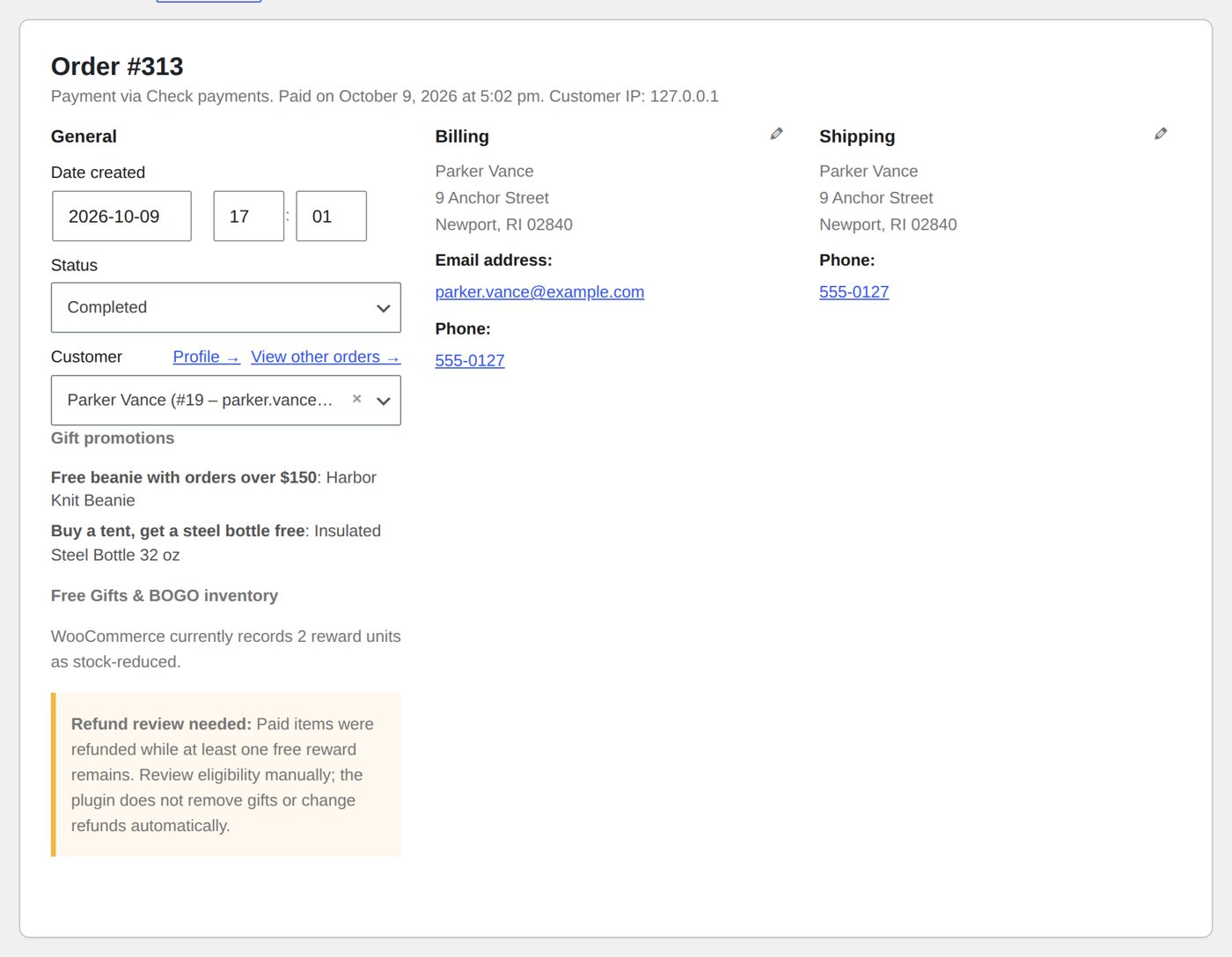Select the Refund review needed notice
Image resolution: width=1232 pixels, height=957 pixels.
pos(226,775)
